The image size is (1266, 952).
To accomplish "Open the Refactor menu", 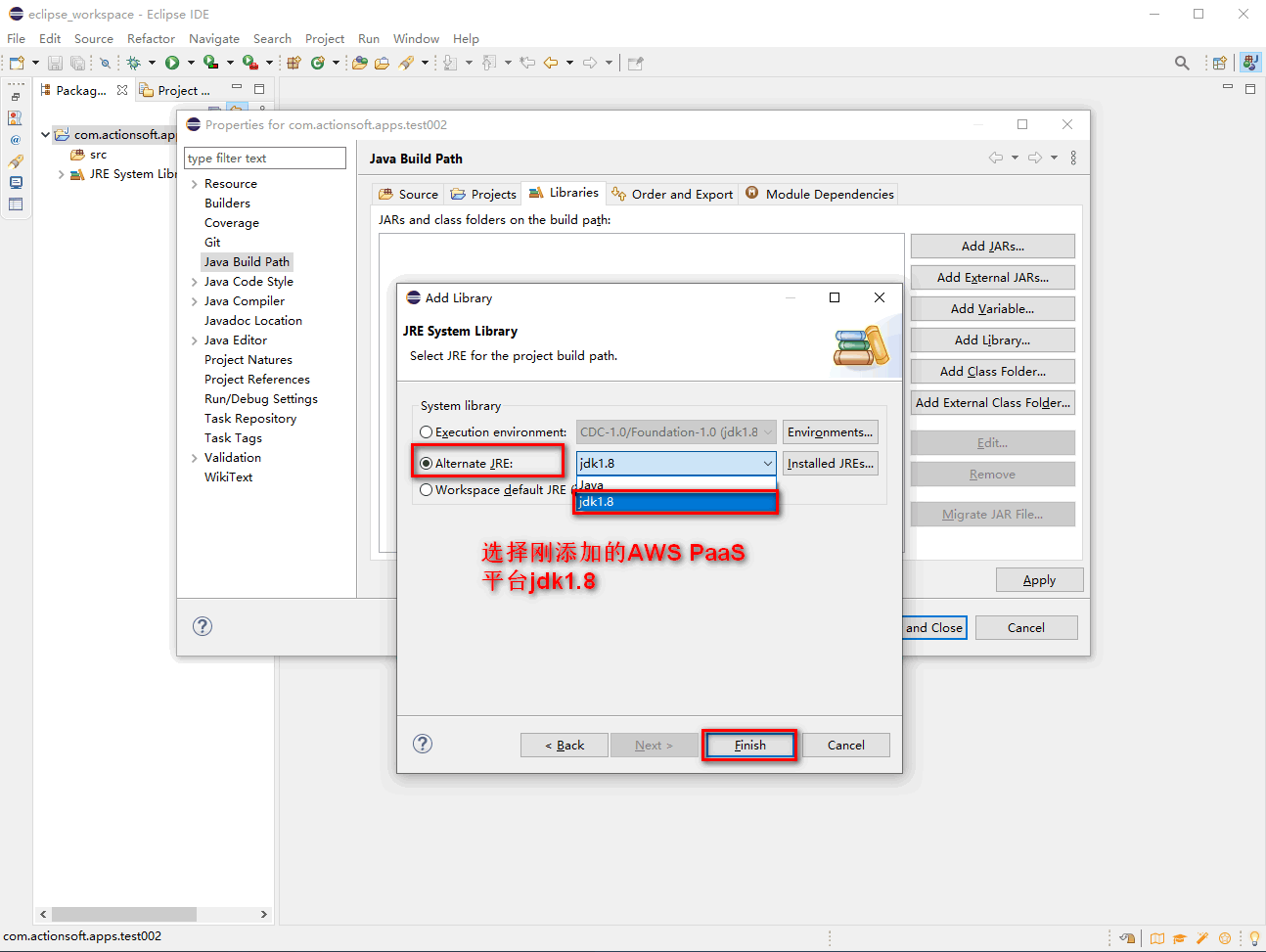I will [151, 39].
